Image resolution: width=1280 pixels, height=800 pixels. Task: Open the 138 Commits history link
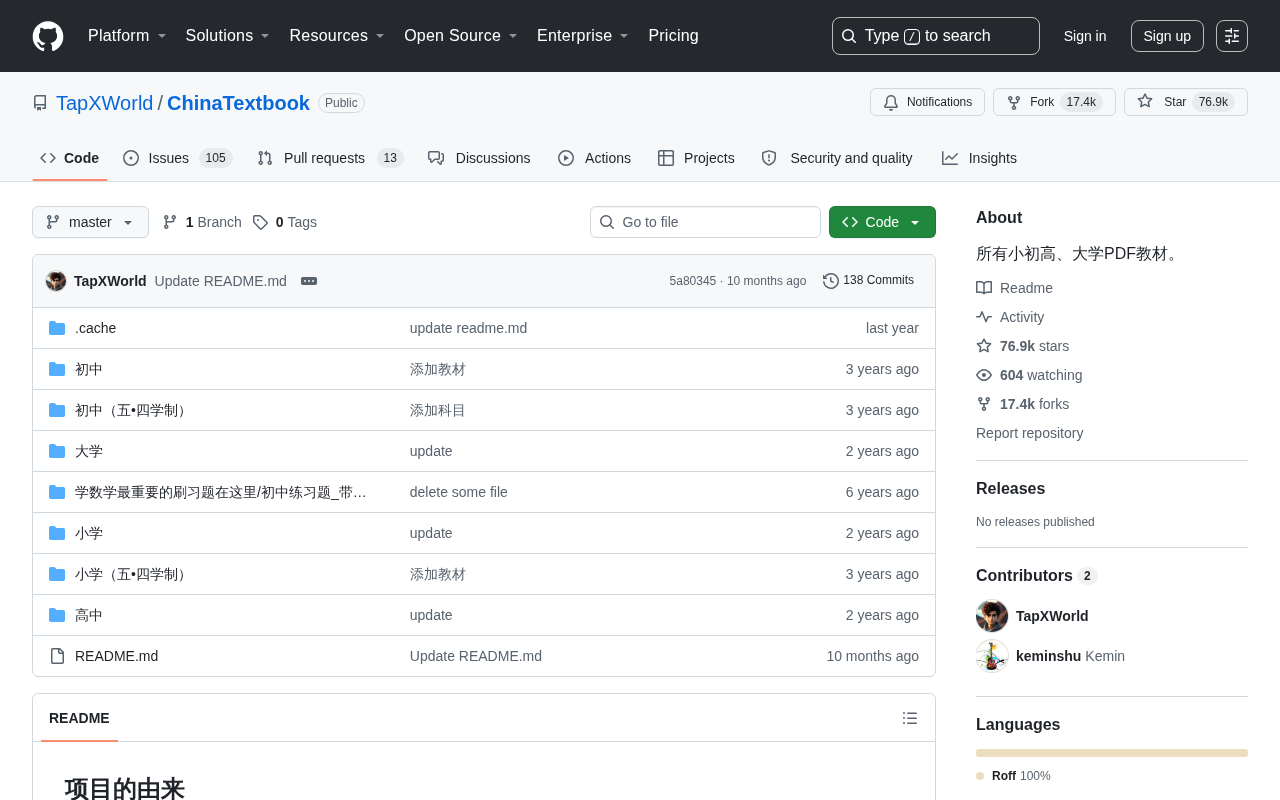(868, 281)
